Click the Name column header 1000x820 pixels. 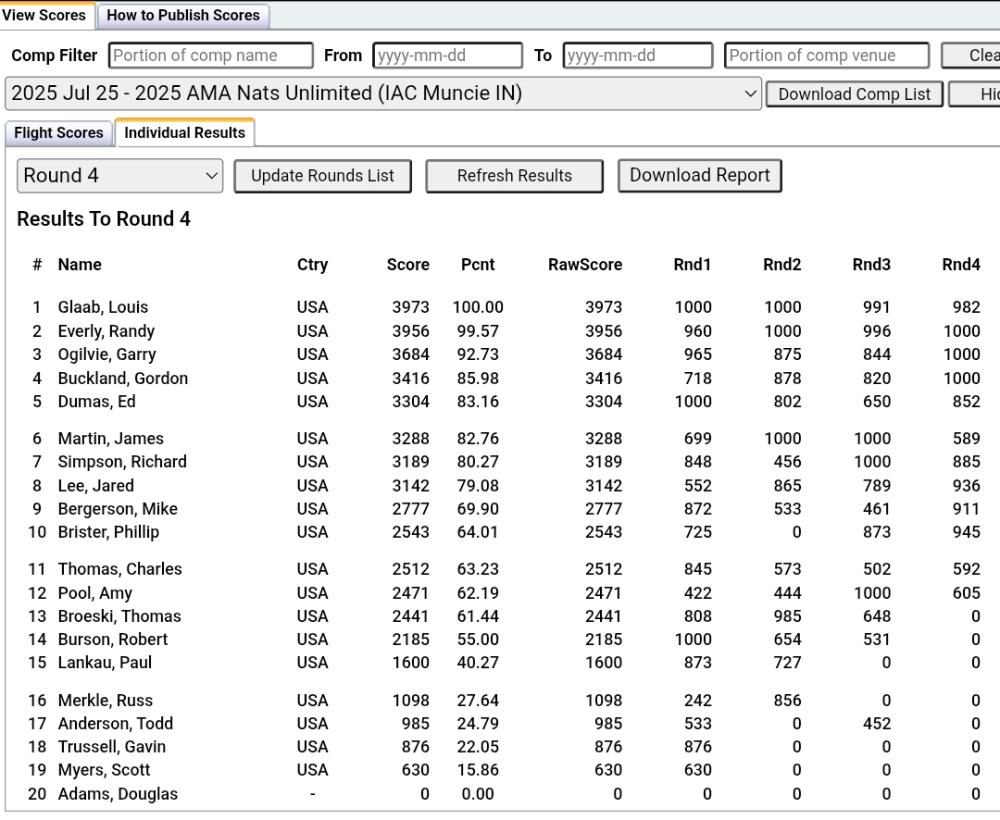(80, 265)
